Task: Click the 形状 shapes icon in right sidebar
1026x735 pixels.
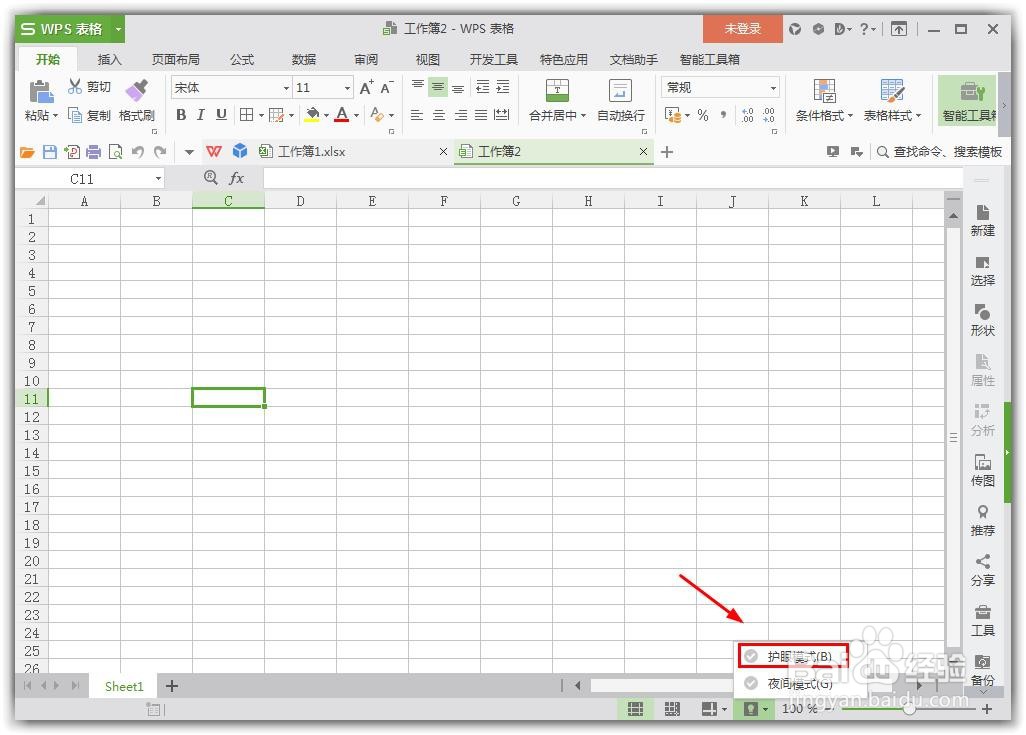Action: click(x=982, y=317)
